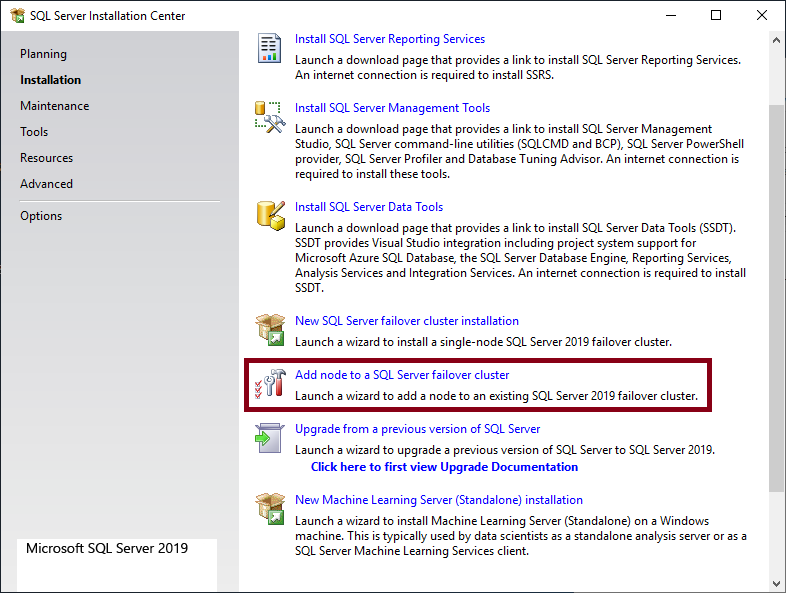This screenshot has width=786, height=593.
Task: Click text 'SQL Server Machine Learning Services client.'
Action: [412, 551]
